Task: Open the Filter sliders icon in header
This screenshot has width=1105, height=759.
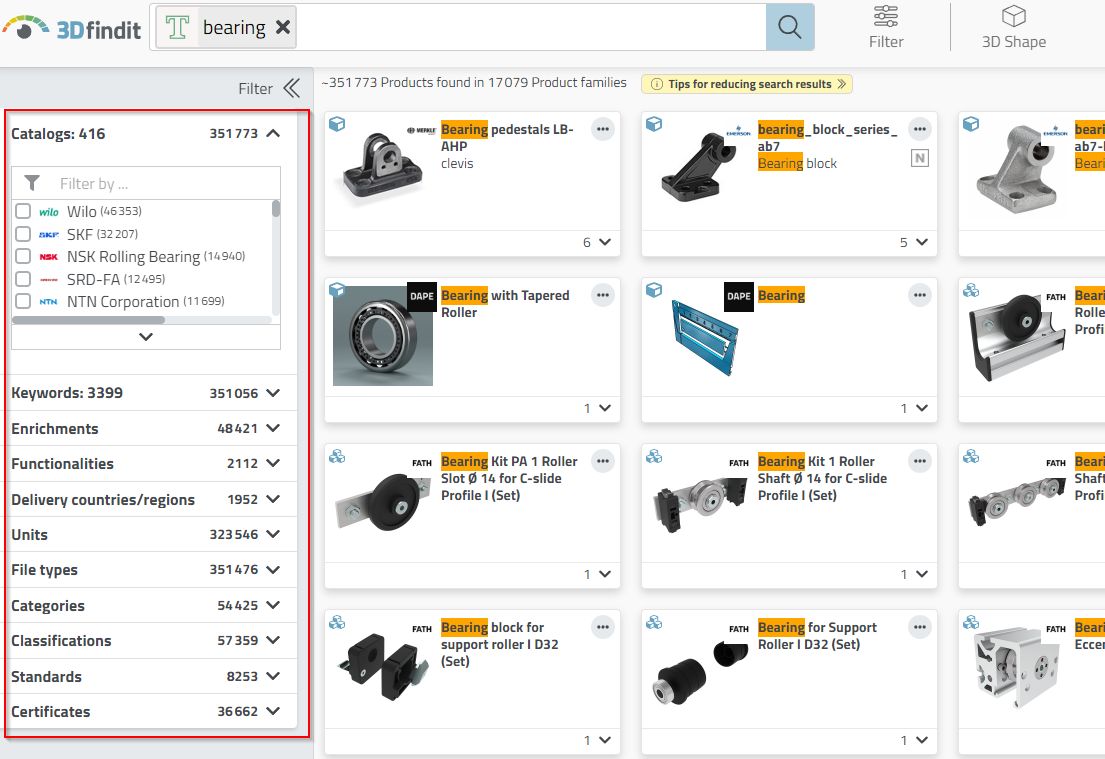Action: pyautogui.click(x=886, y=27)
